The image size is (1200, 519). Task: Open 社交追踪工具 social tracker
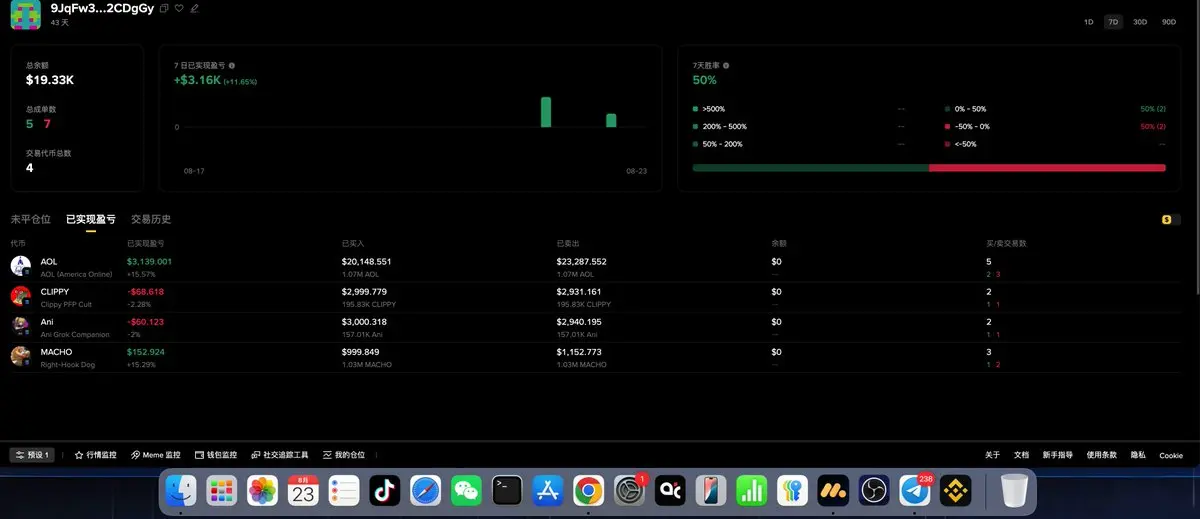coord(280,455)
